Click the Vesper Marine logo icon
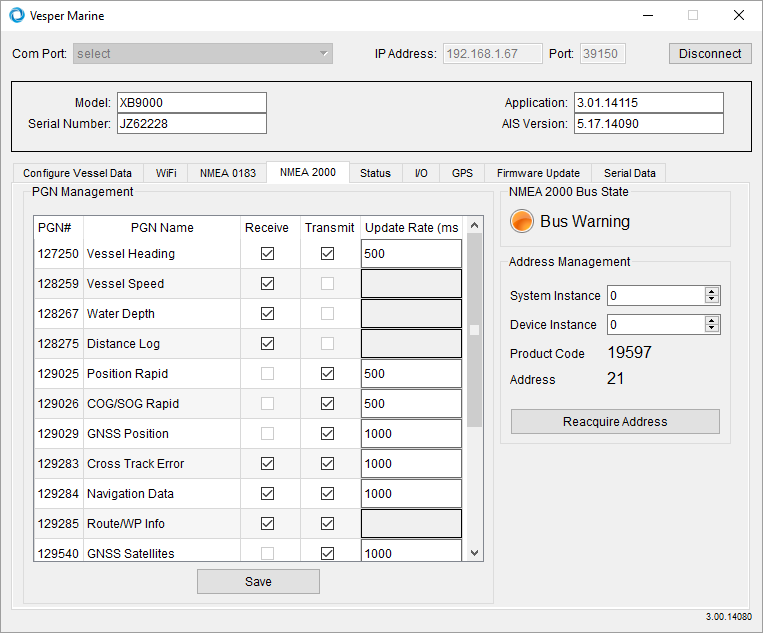The height and width of the screenshot is (633, 763). (17, 15)
